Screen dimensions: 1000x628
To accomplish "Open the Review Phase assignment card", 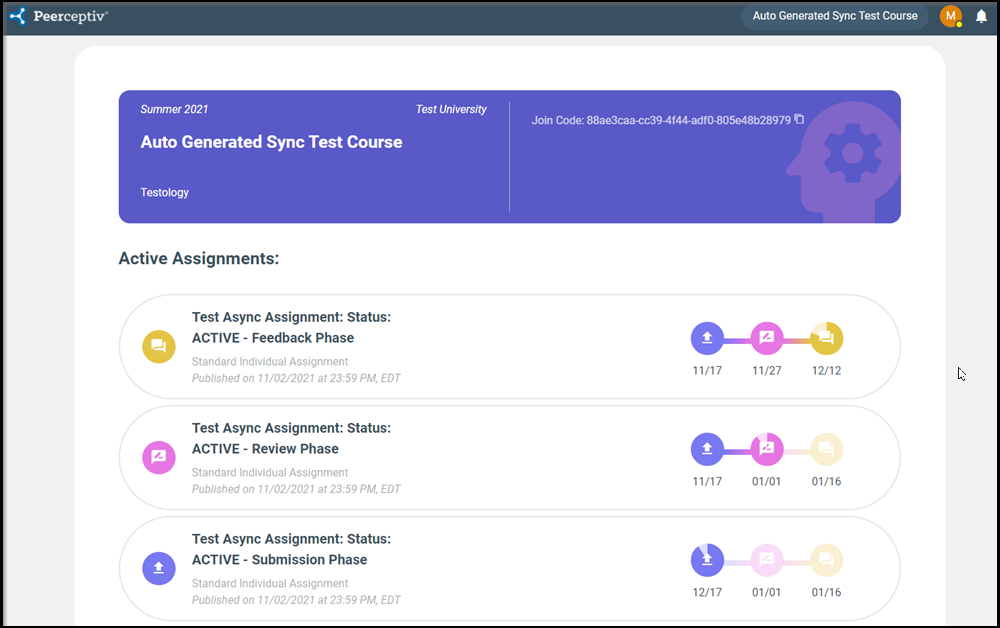I will point(290,438).
